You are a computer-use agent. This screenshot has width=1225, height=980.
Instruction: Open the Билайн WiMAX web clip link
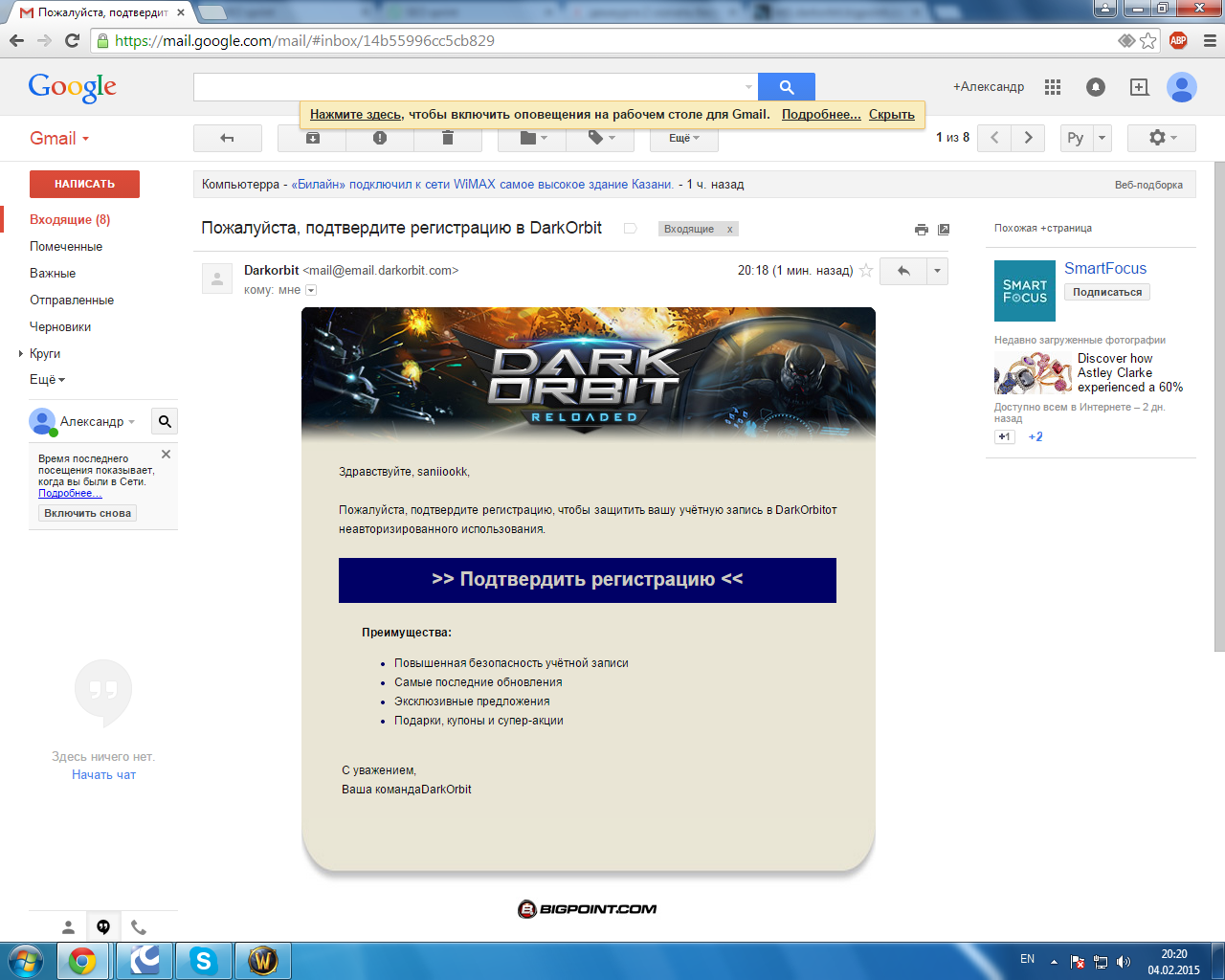tap(482, 185)
